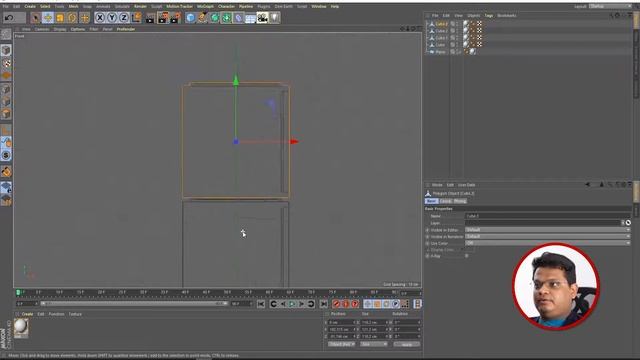Add a Camera object from toolbar
The width and height of the screenshot is (640, 360).
(x=262, y=18)
